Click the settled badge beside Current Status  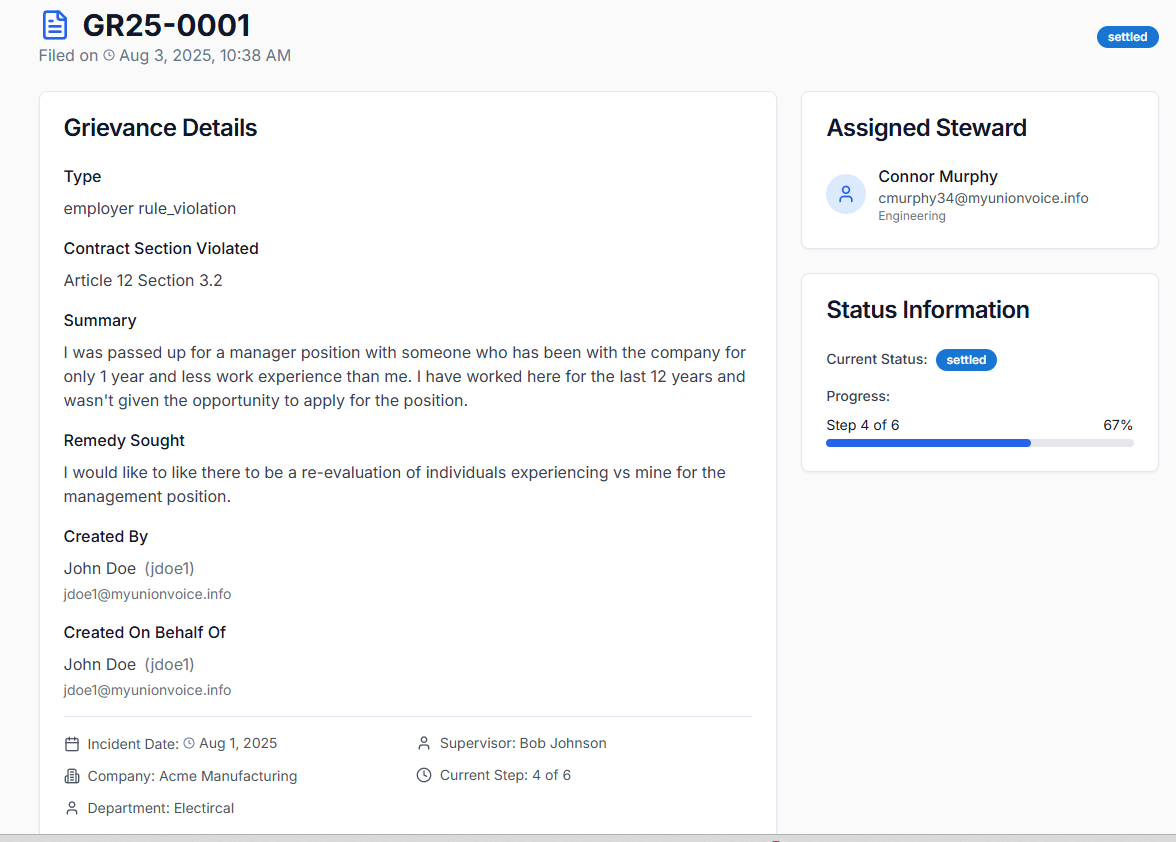coord(966,359)
